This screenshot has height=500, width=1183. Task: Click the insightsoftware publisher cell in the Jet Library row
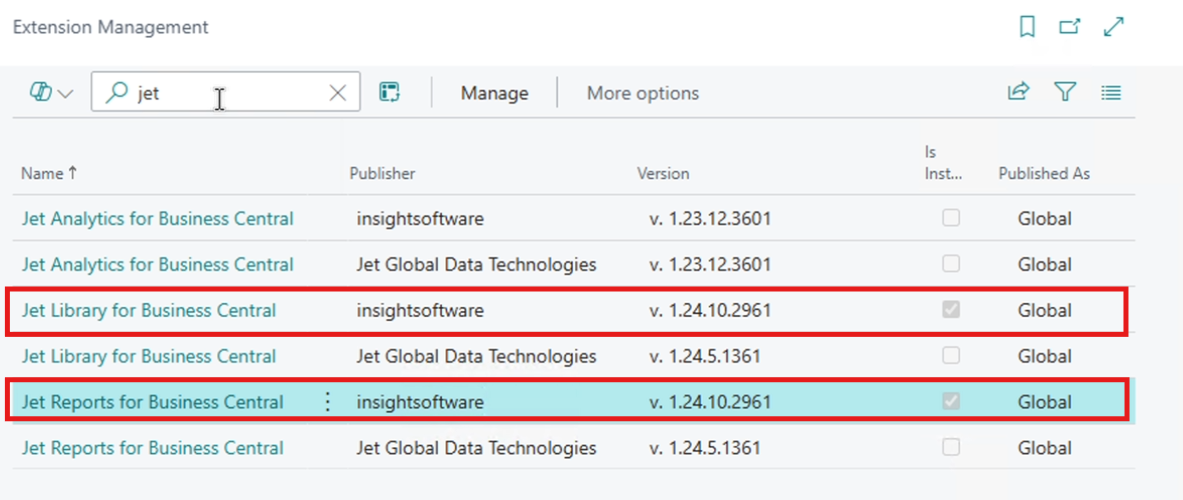tap(420, 310)
